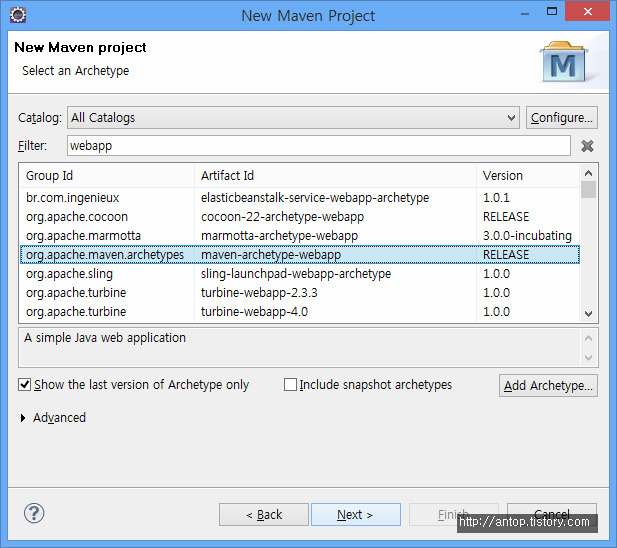Screen dimensions: 617x548
Task: Select cocoon-22-archetype-webapp row
Action: click(299, 217)
